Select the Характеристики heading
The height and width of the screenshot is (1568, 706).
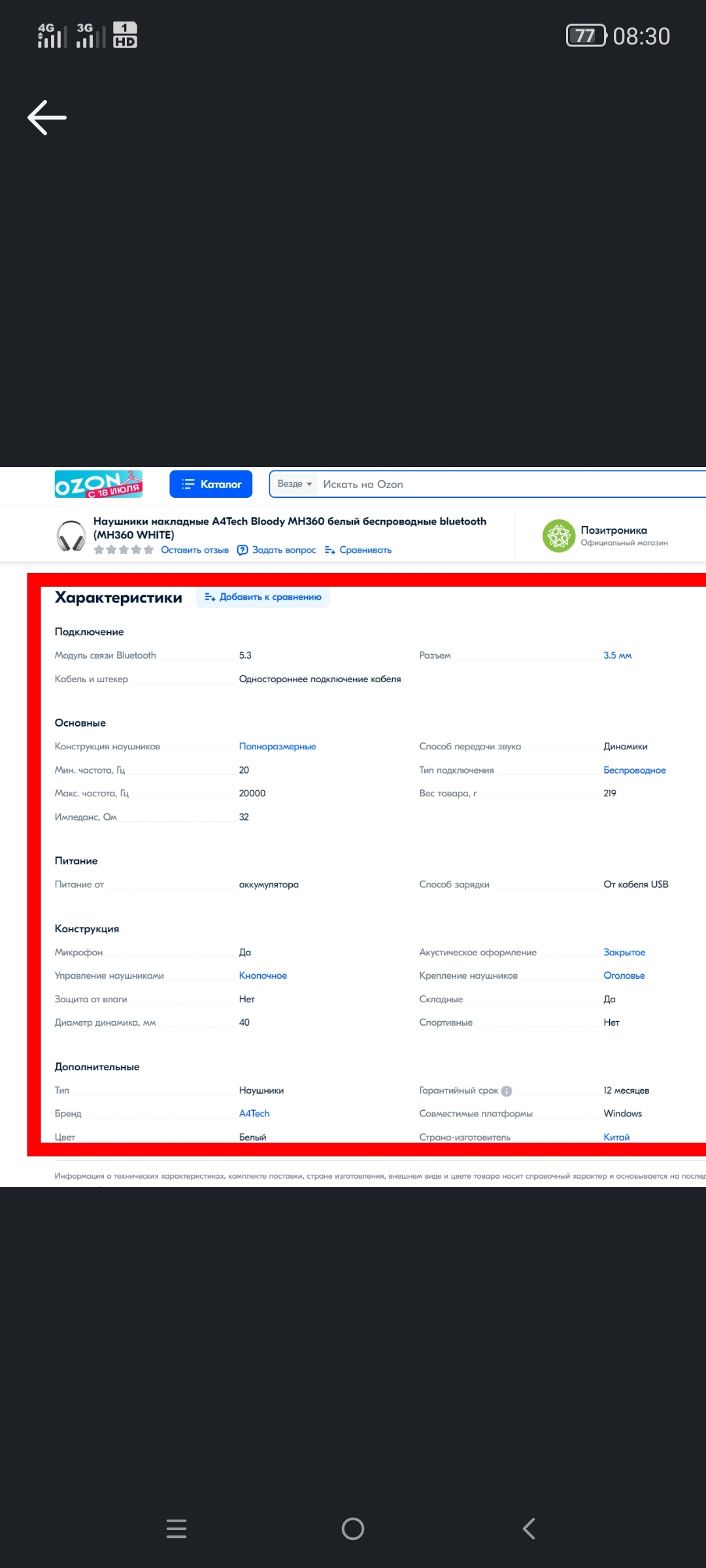coord(118,598)
